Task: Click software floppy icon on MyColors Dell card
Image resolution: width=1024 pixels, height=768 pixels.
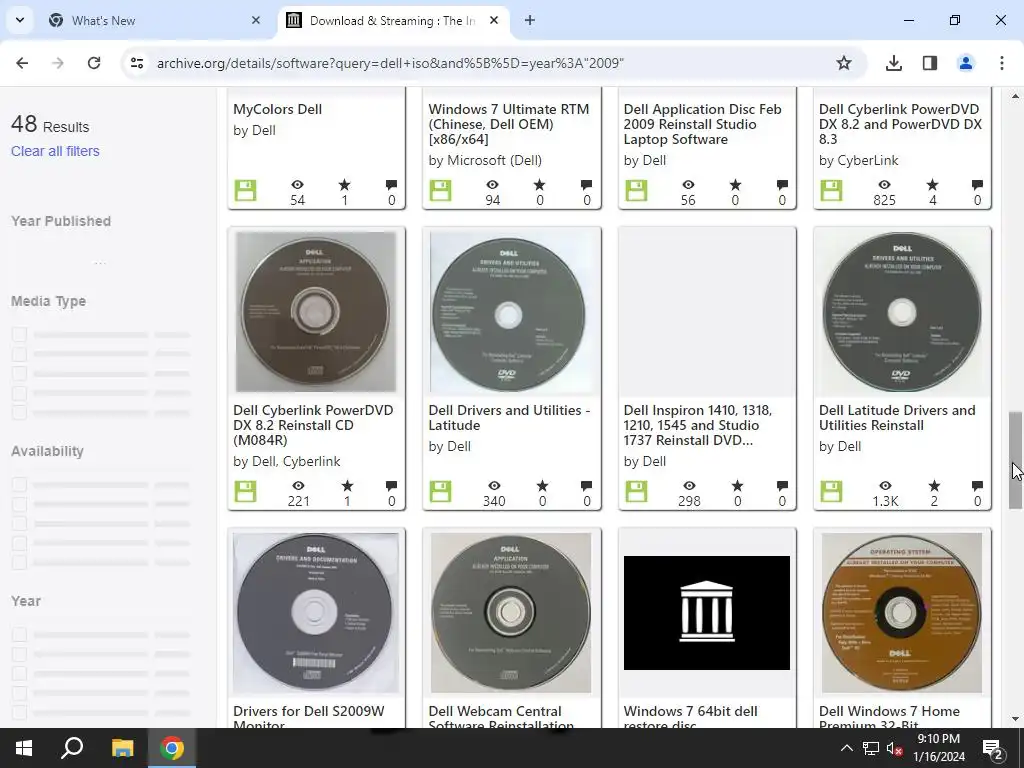Action: 246,191
